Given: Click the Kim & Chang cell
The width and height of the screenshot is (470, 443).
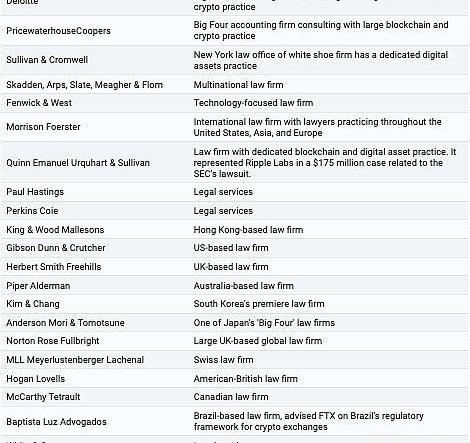Looking at the screenshot, I should pos(33,304).
